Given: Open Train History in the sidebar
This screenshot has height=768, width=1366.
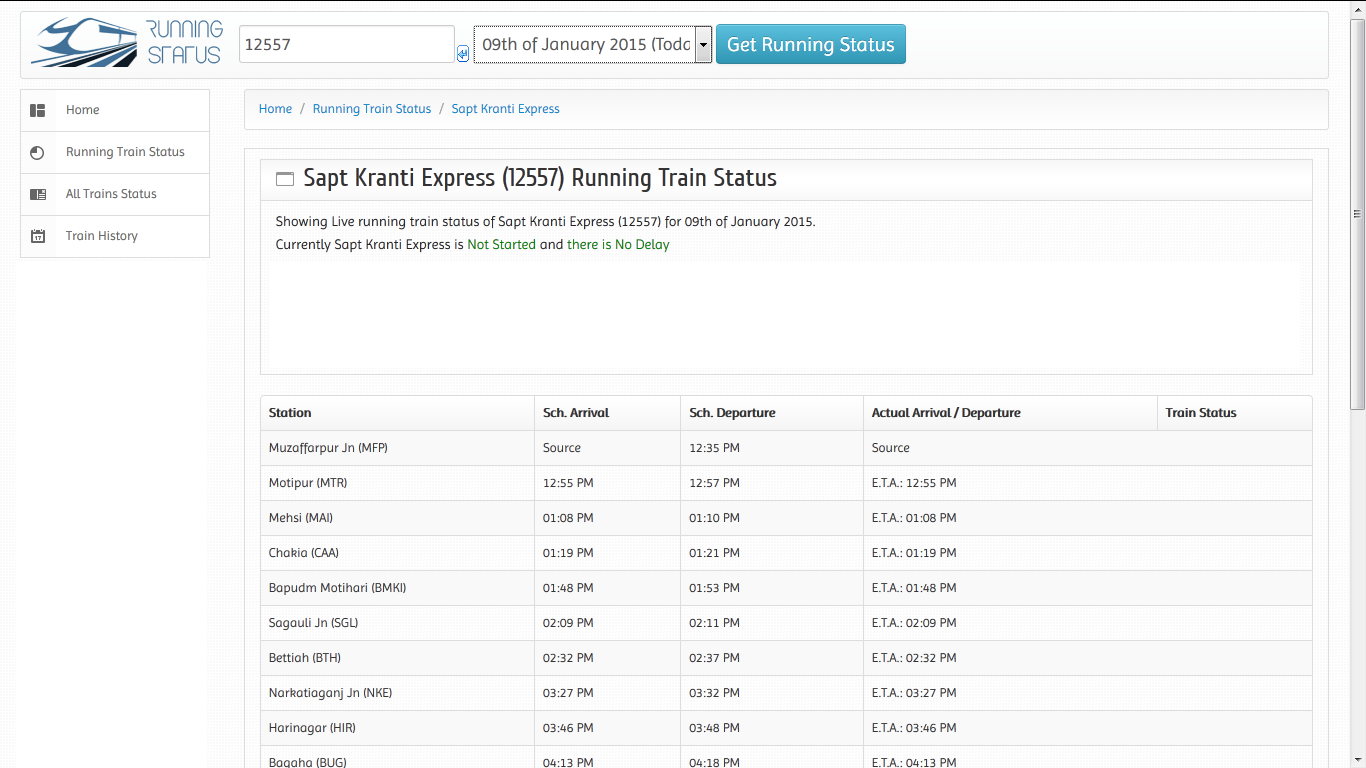Looking at the screenshot, I should [115, 236].
